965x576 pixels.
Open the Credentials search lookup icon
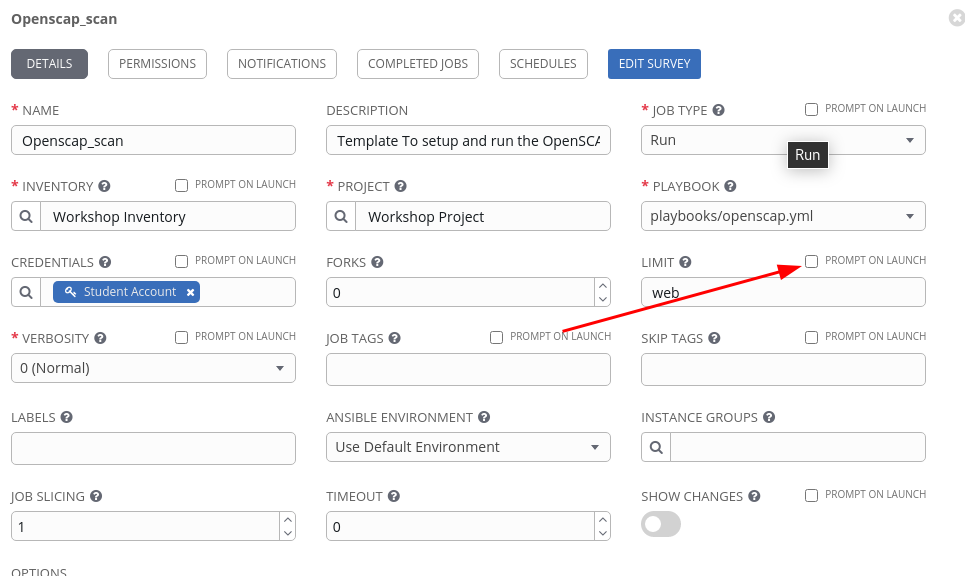(x=27, y=292)
